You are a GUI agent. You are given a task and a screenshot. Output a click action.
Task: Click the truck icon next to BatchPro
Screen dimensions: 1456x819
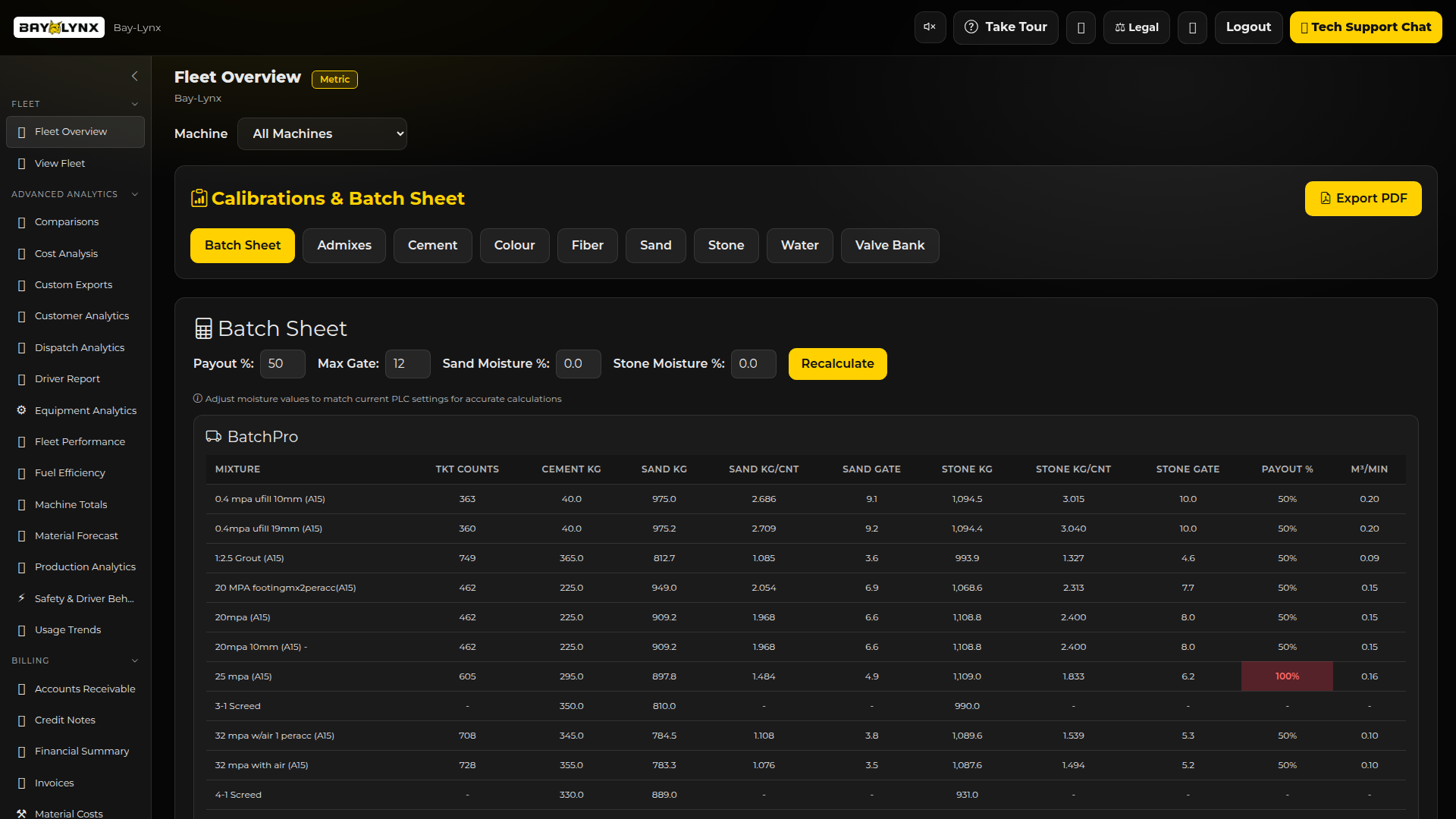(x=213, y=436)
